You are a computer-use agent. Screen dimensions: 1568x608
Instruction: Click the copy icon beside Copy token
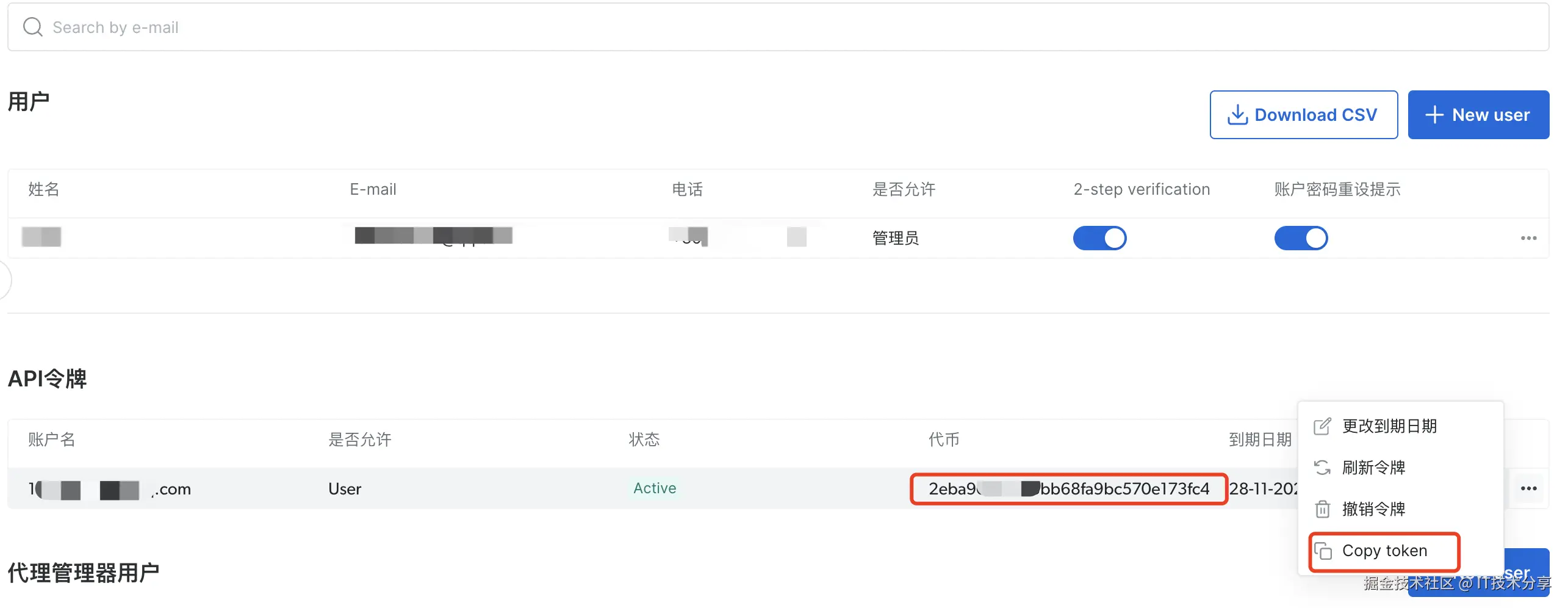[1322, 551]
